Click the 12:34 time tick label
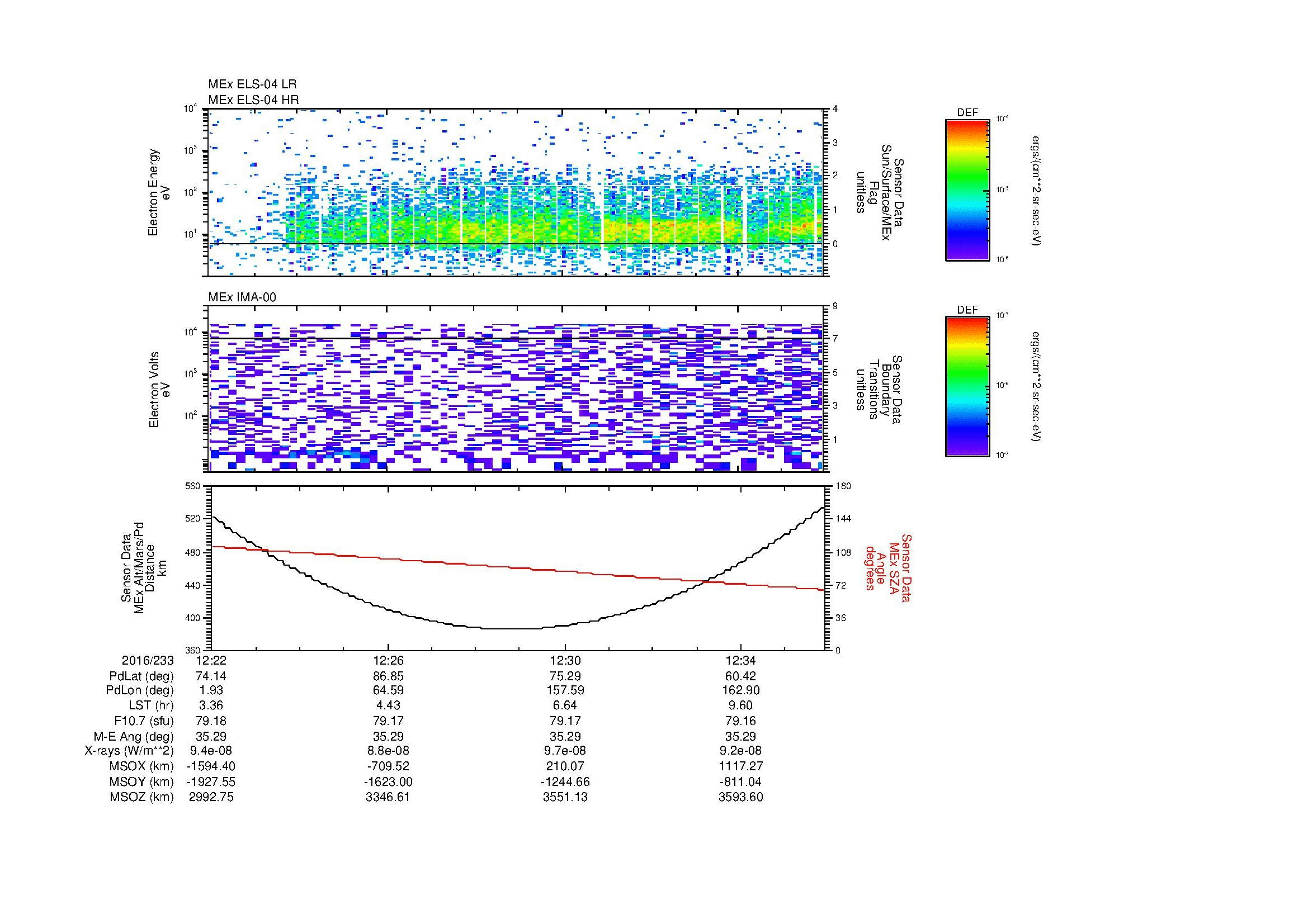The image size is (1308, 924). coord(740,660)
